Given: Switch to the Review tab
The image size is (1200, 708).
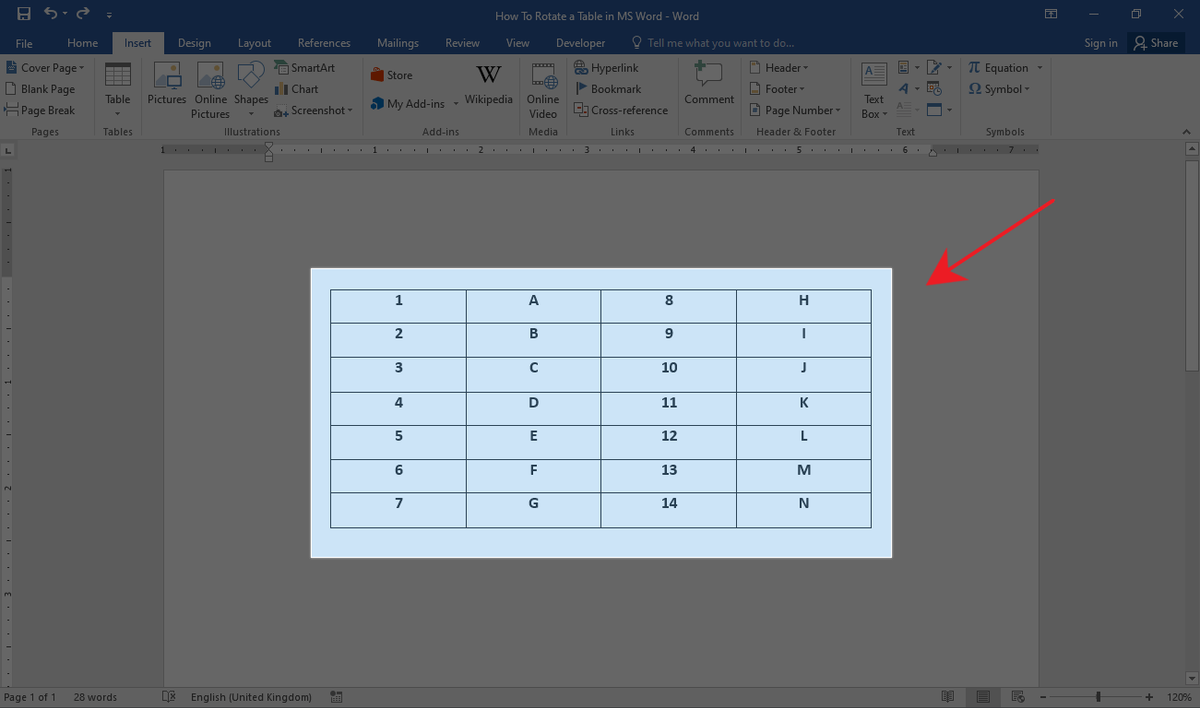Looking at the screenshot, I should click(462, 43).
